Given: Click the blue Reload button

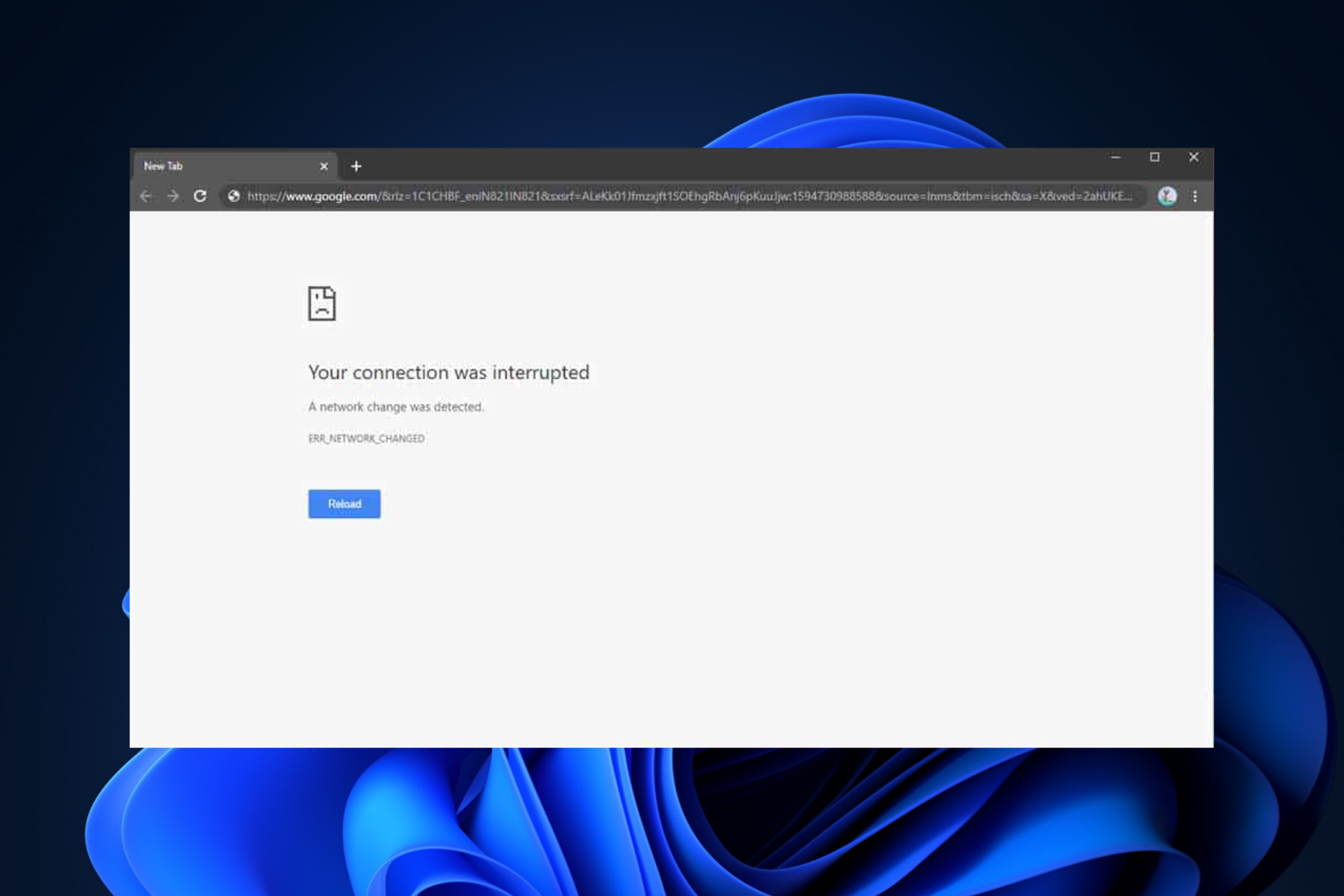Looking at the screenshot, I should pos(344,504).
